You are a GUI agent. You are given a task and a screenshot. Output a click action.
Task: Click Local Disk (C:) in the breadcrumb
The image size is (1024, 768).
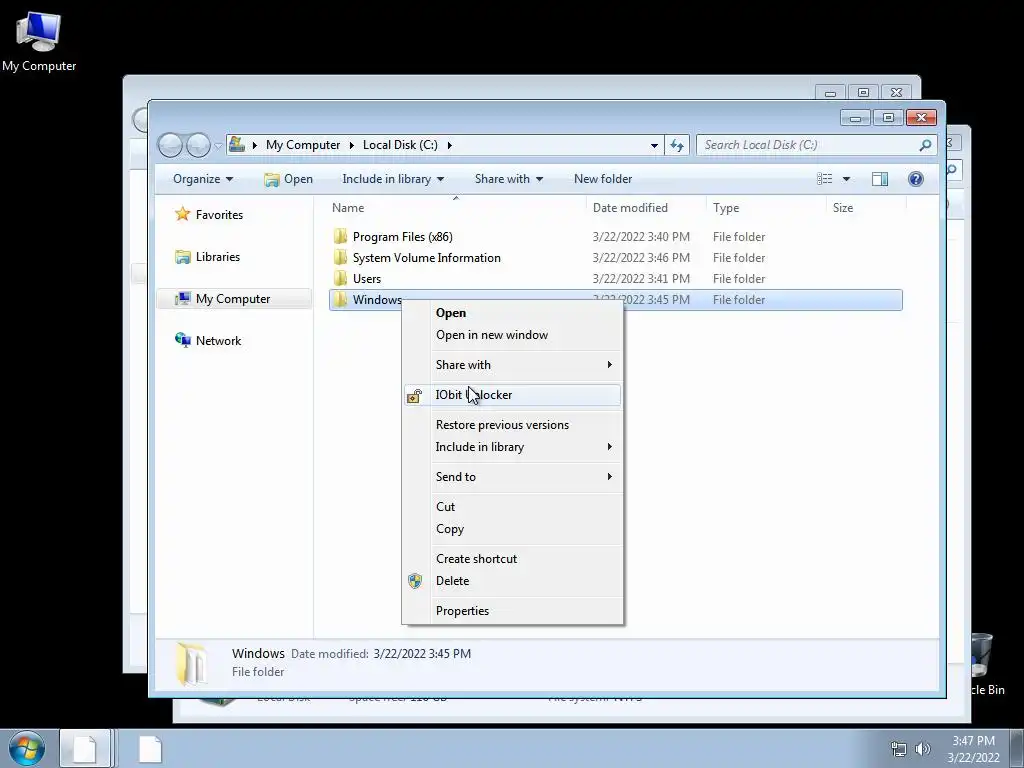[400, 145]
